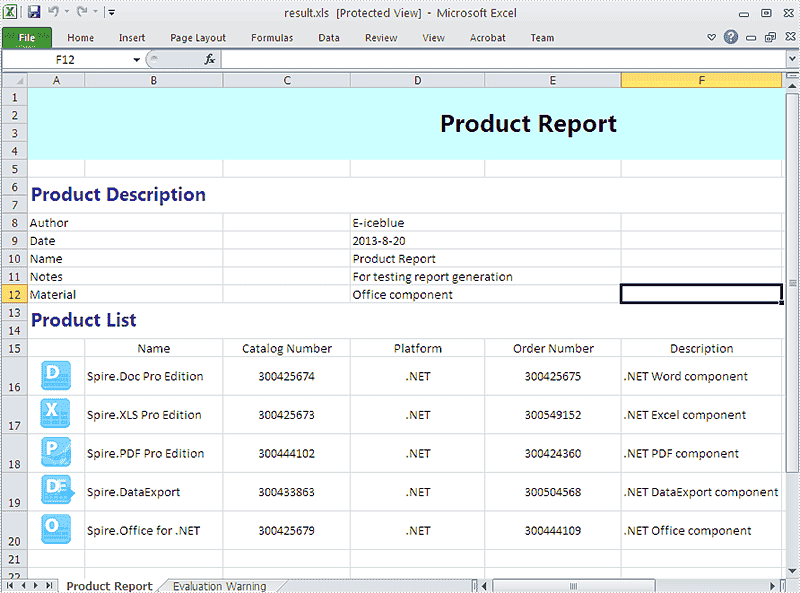Open the File tab
The image size is (800, 593).
[27, 38]
